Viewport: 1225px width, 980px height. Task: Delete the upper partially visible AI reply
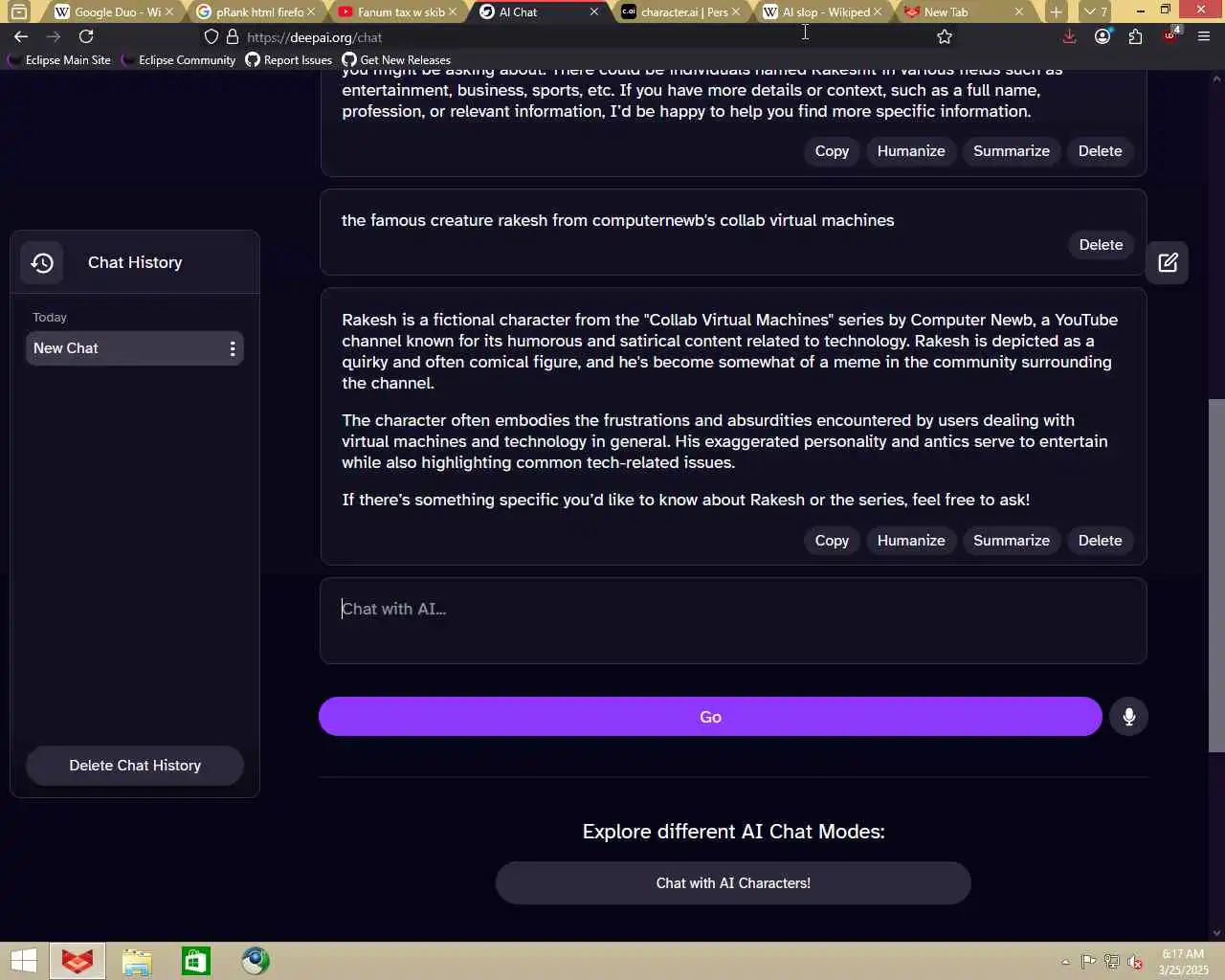(x=1100, y=151)
